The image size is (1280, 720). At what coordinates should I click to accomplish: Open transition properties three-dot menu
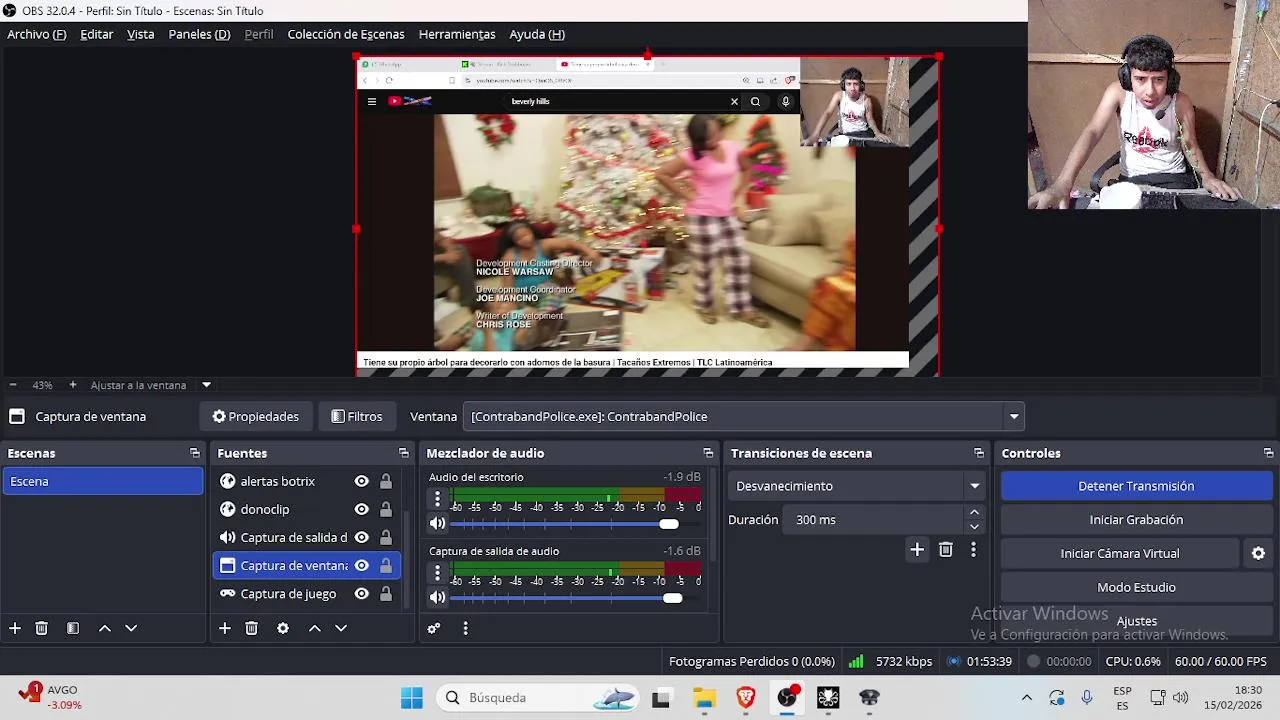point(973,549)
